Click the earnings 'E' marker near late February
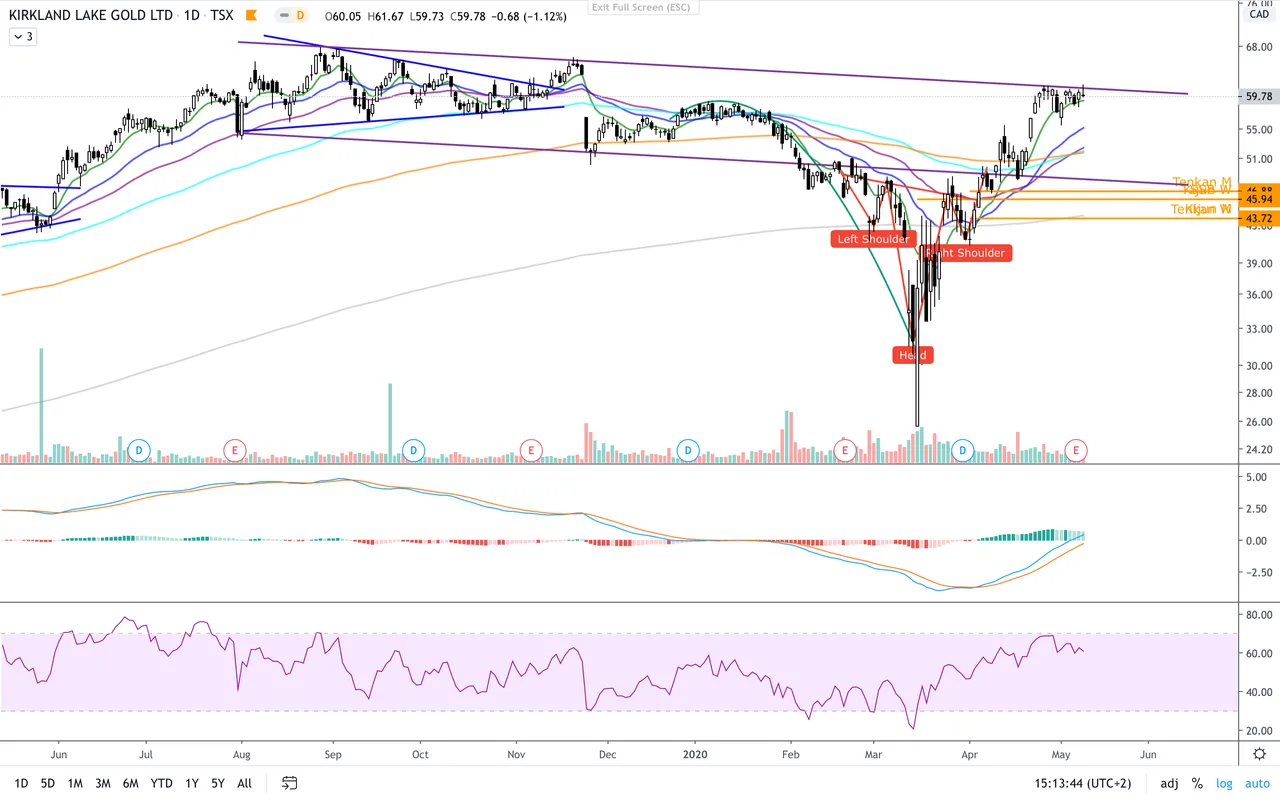Viewport: 1280px width, 800px height. pos(845,451)
